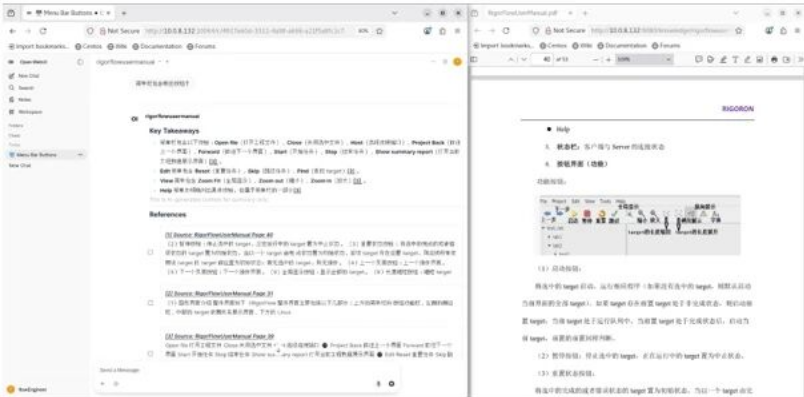Select the PDF text annotation tool
Screen dimensions: 804x397
pos(736,59)
